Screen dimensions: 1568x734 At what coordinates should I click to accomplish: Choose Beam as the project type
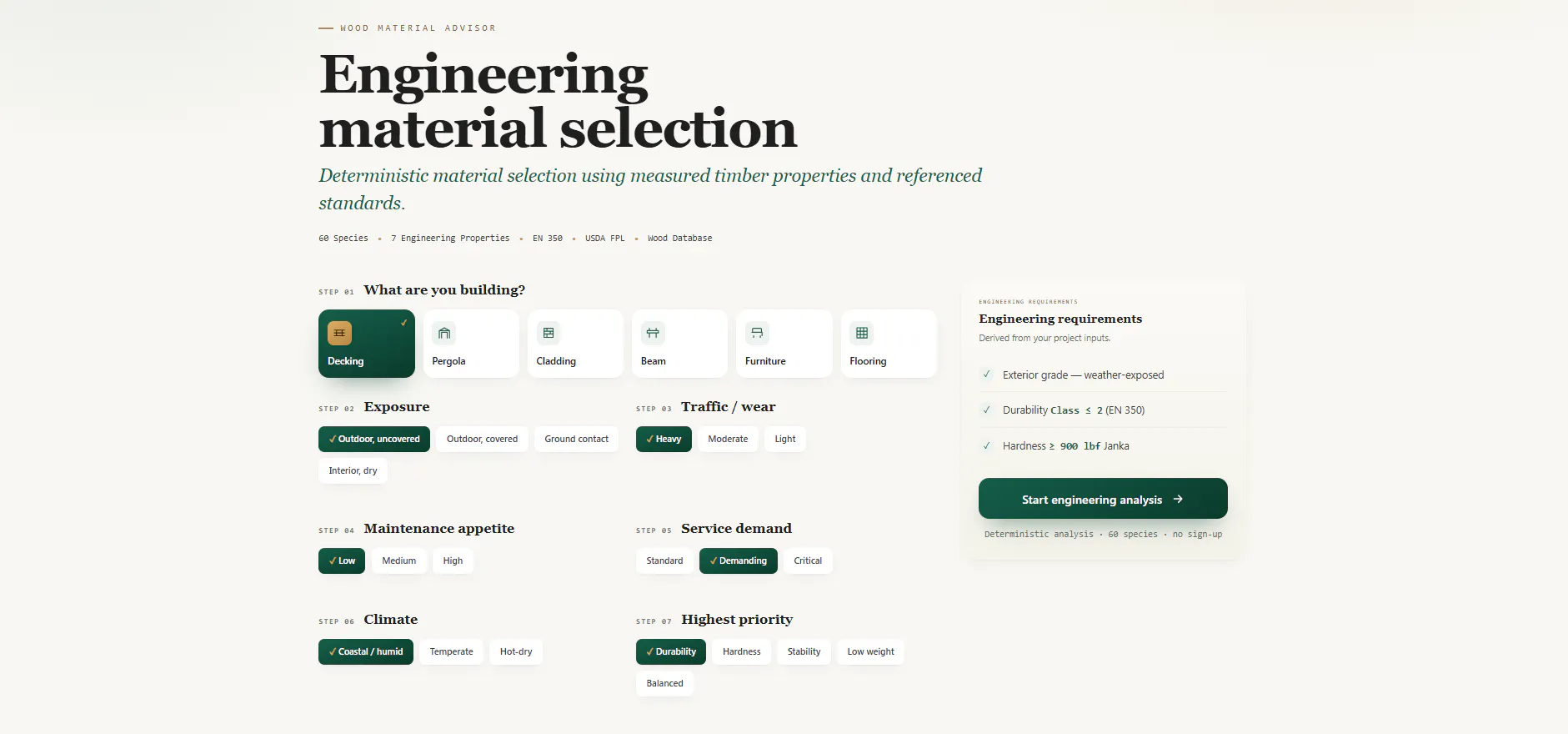point(679,344)
